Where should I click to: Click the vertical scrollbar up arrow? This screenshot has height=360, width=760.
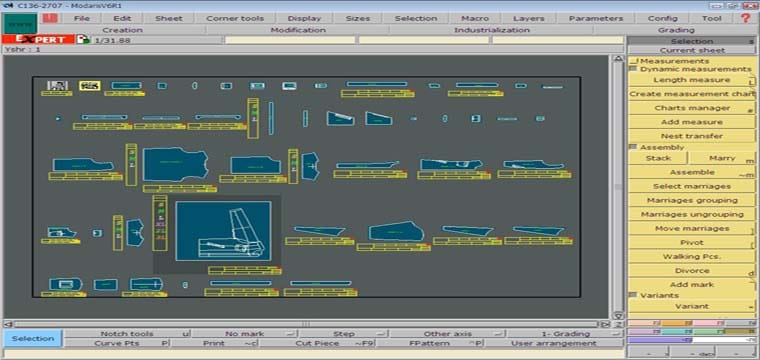[x=618, y=59]
